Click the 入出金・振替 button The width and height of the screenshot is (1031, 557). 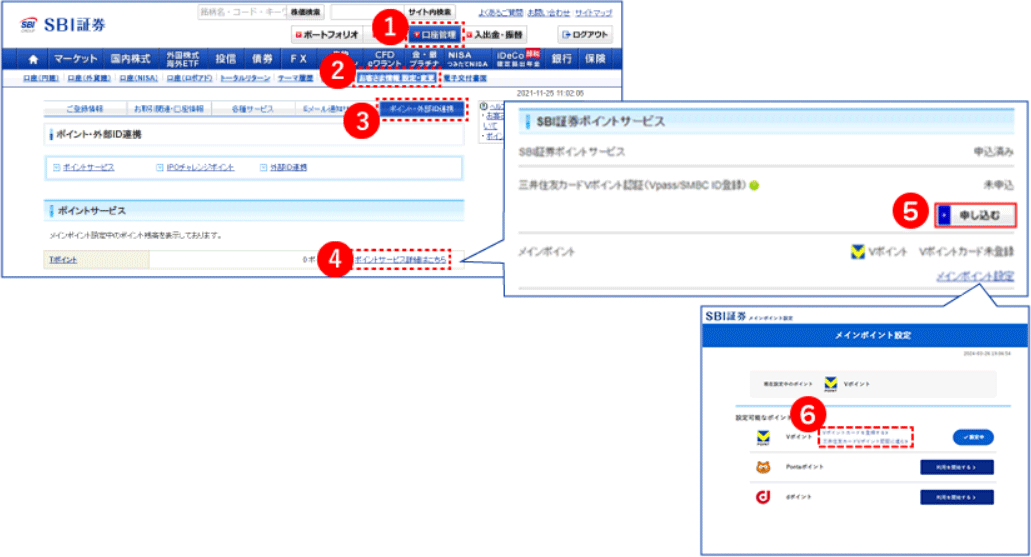[x=495, y=34]
